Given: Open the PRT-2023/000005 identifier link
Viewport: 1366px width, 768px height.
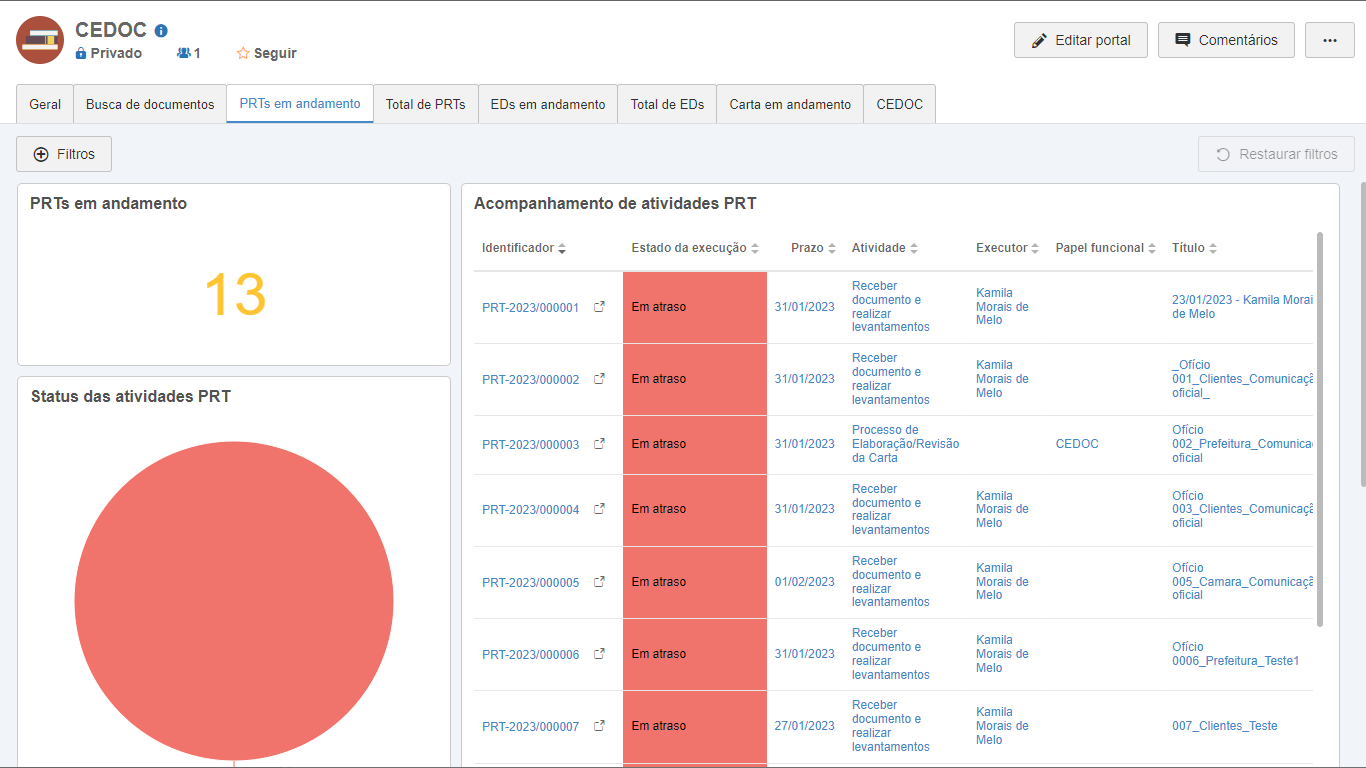Looking at the screenshot, I should click(x=530, y=582).
